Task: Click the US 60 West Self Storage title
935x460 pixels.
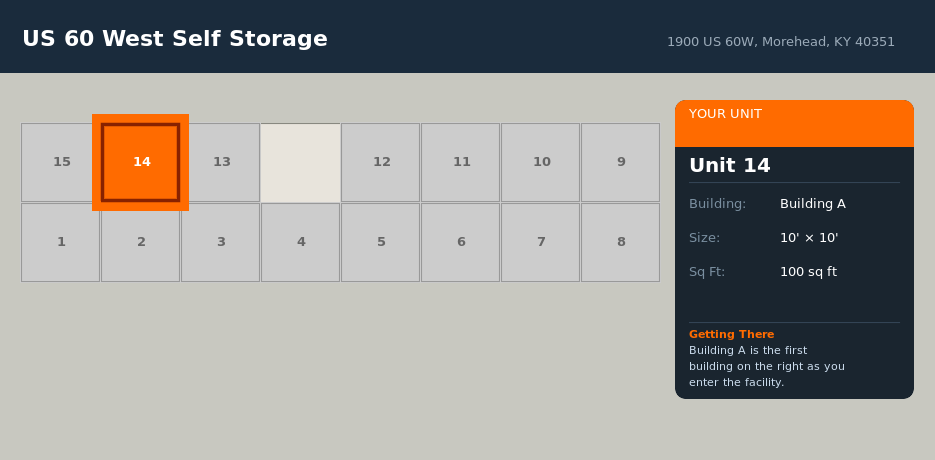Action: 175,39
